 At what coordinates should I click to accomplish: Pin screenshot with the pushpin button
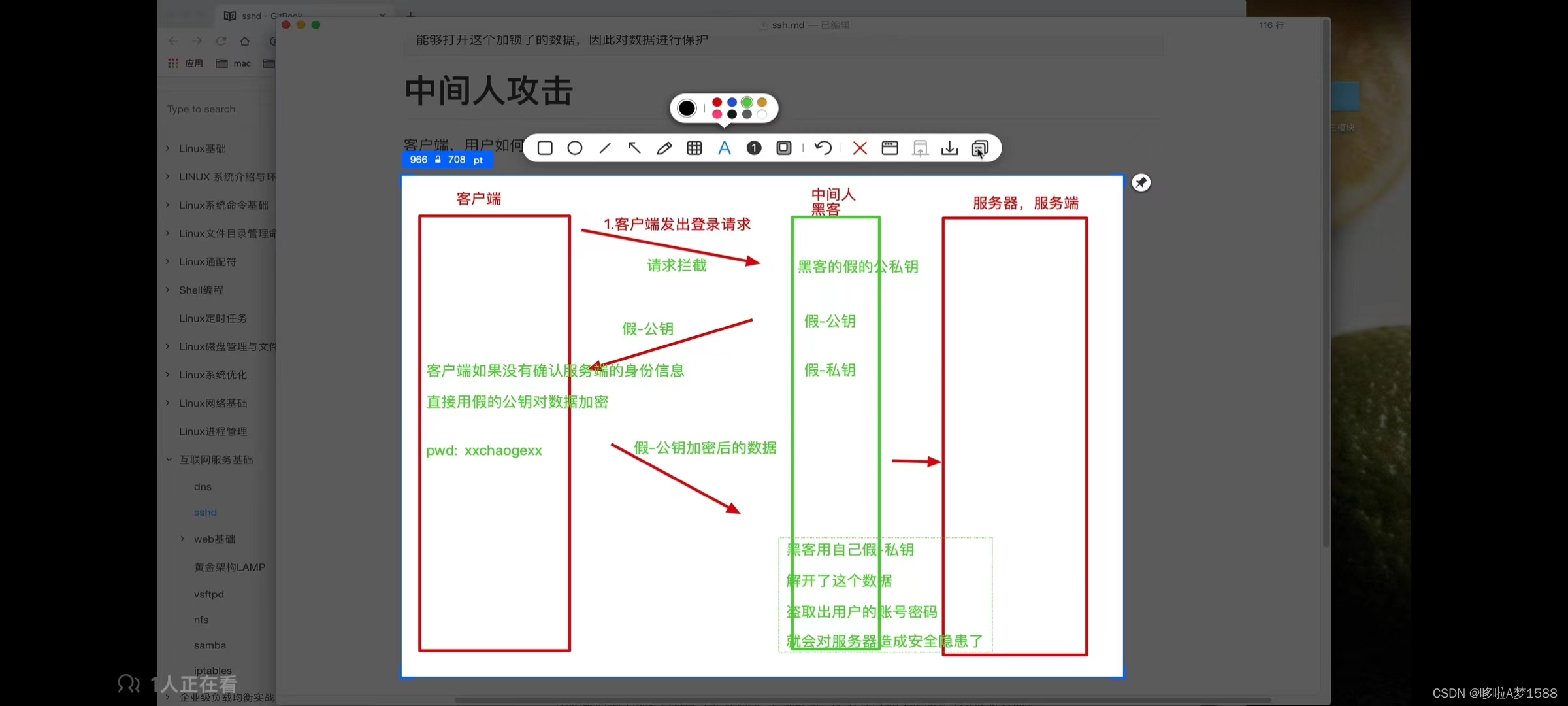[1141, 182]
